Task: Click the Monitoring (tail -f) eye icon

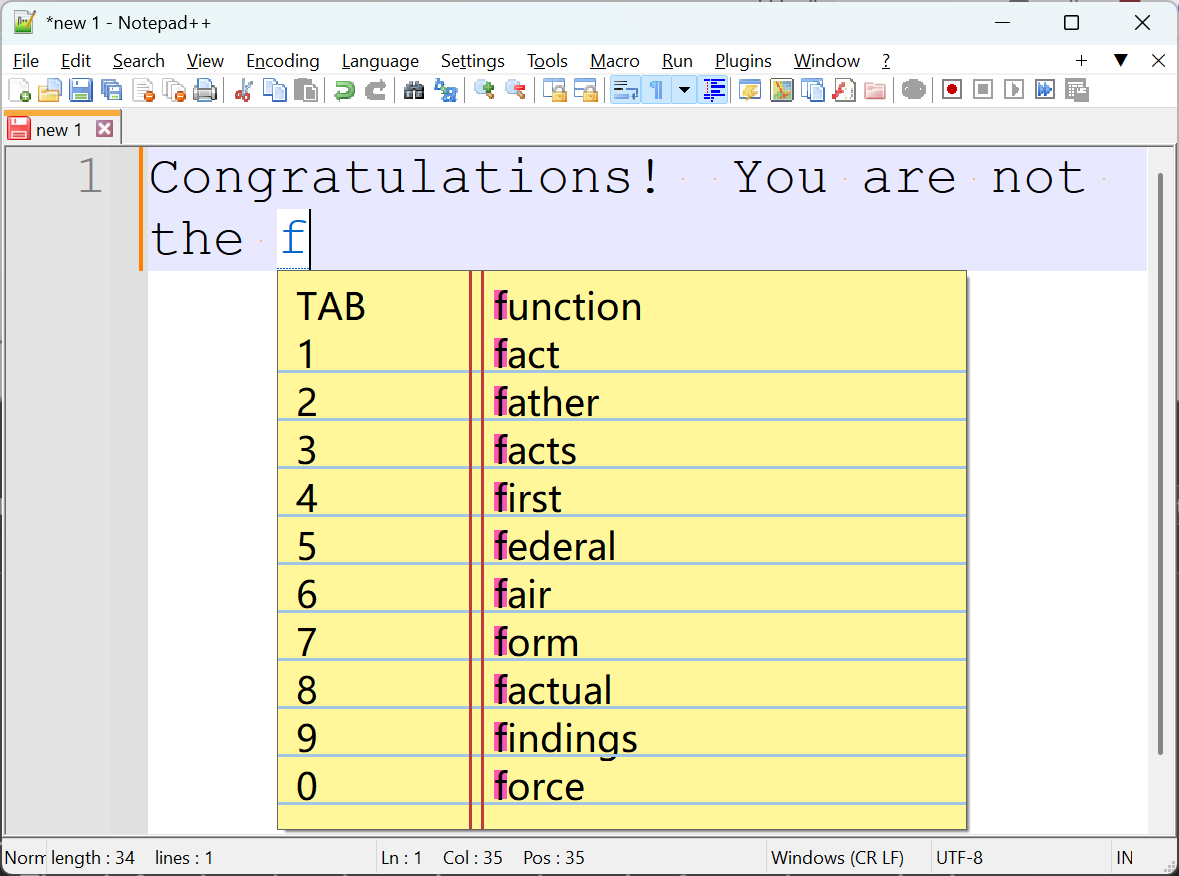Action: [914, 90]
